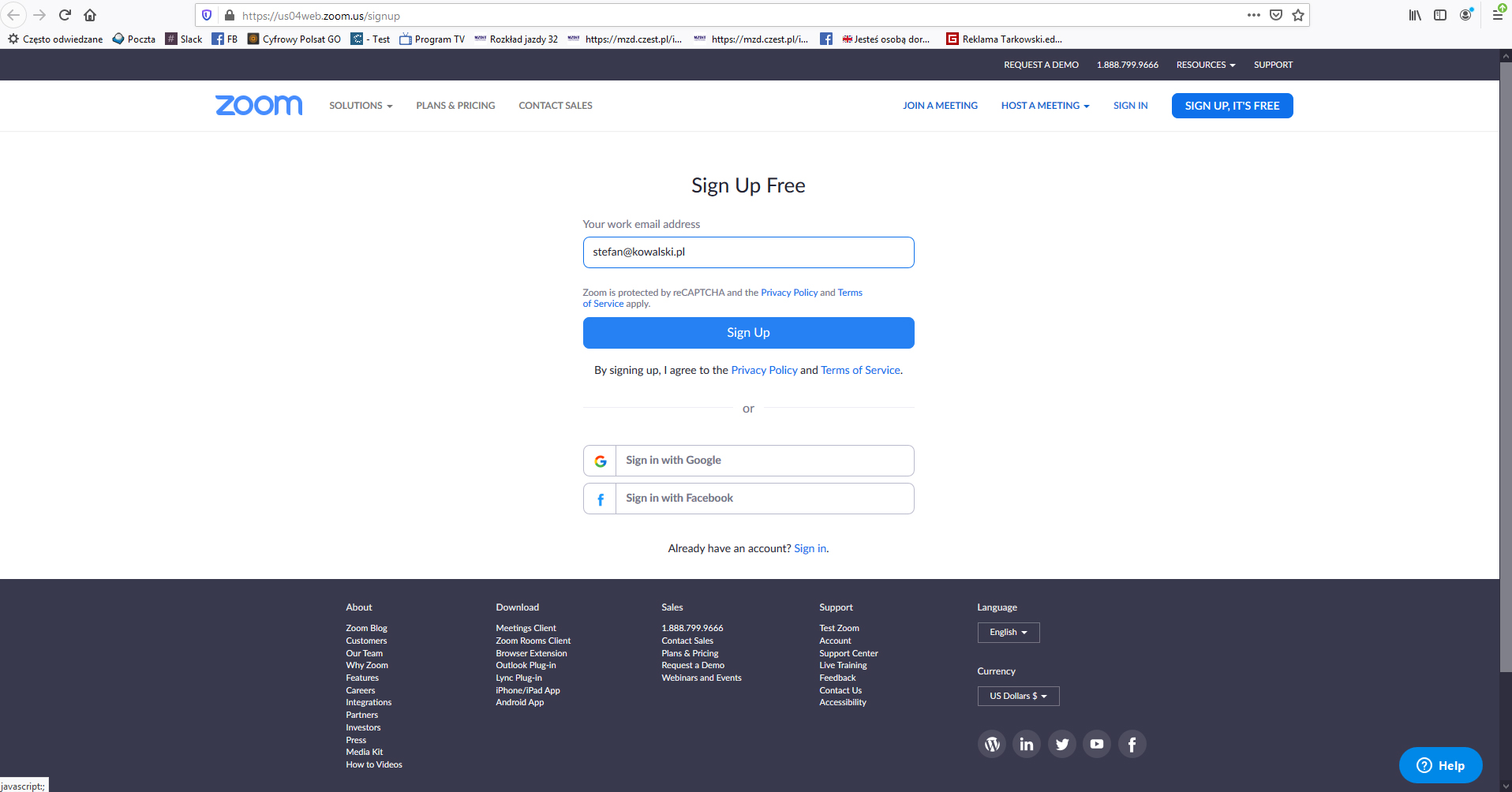This screenshot has height=792, width=1512.
Task: Expand the Host a Meeting dropdown
Action: tap(1045, 106)
